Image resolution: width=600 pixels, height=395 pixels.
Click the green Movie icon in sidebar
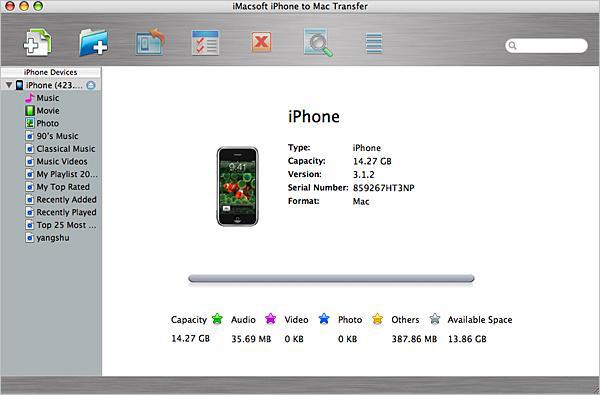(29, 111)
